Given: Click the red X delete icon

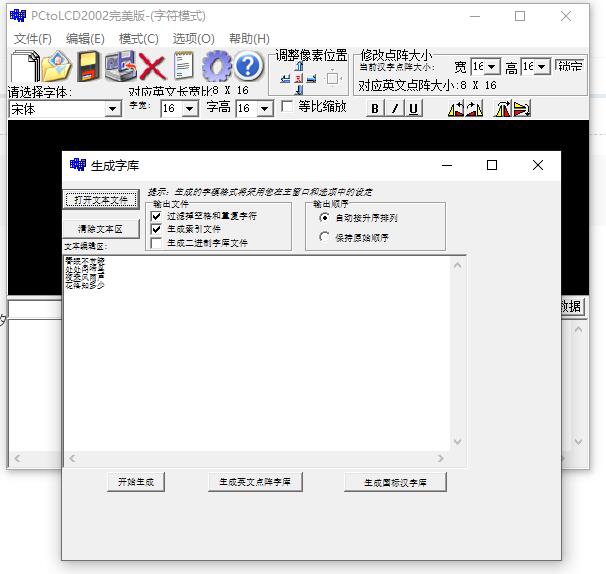Looking at the screenshot, I should click(x=152, y=66).
